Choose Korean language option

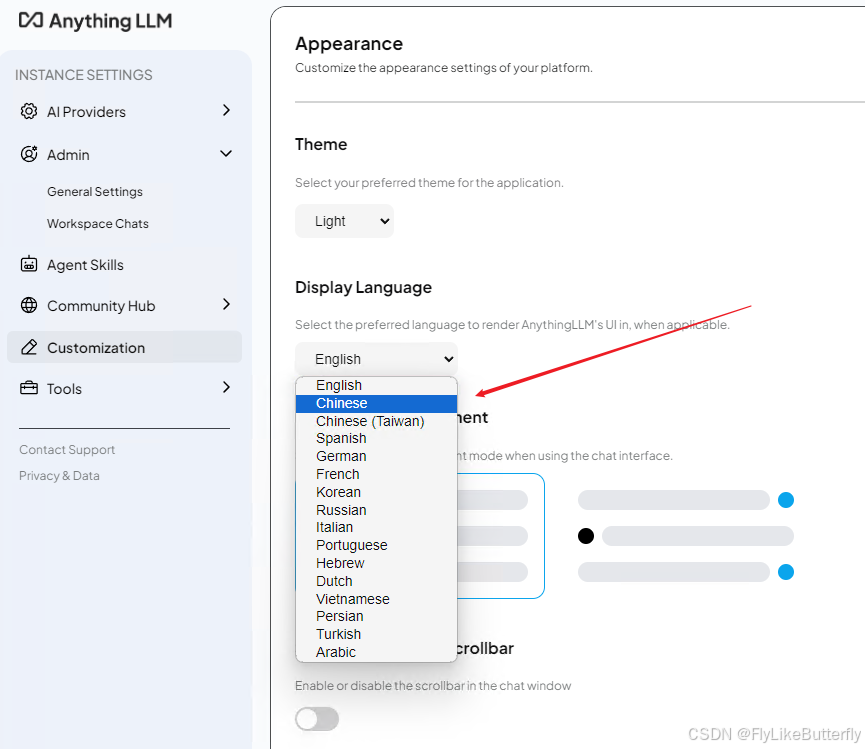376,493
